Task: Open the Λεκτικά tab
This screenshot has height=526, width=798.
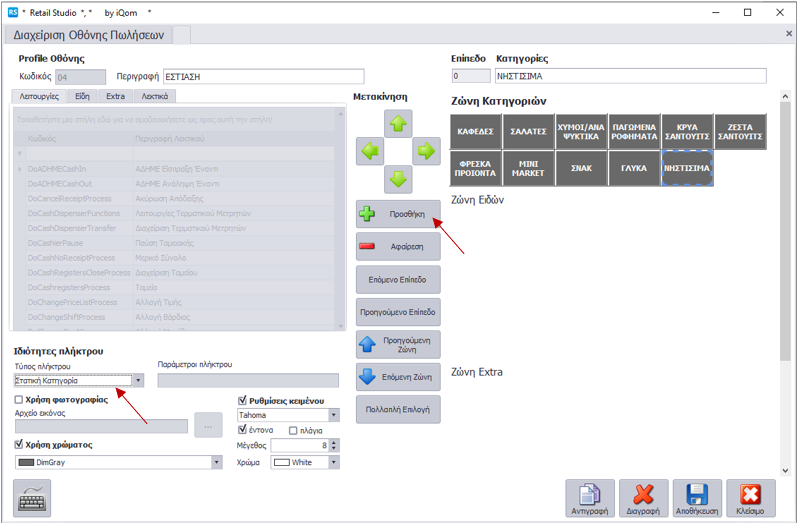Action: click(155, 97)
